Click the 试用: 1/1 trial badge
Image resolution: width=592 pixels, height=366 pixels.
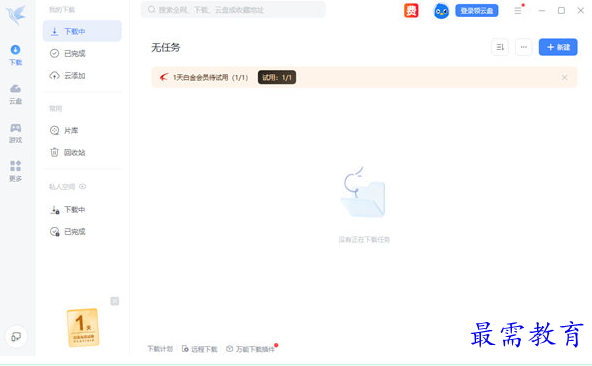277,77
